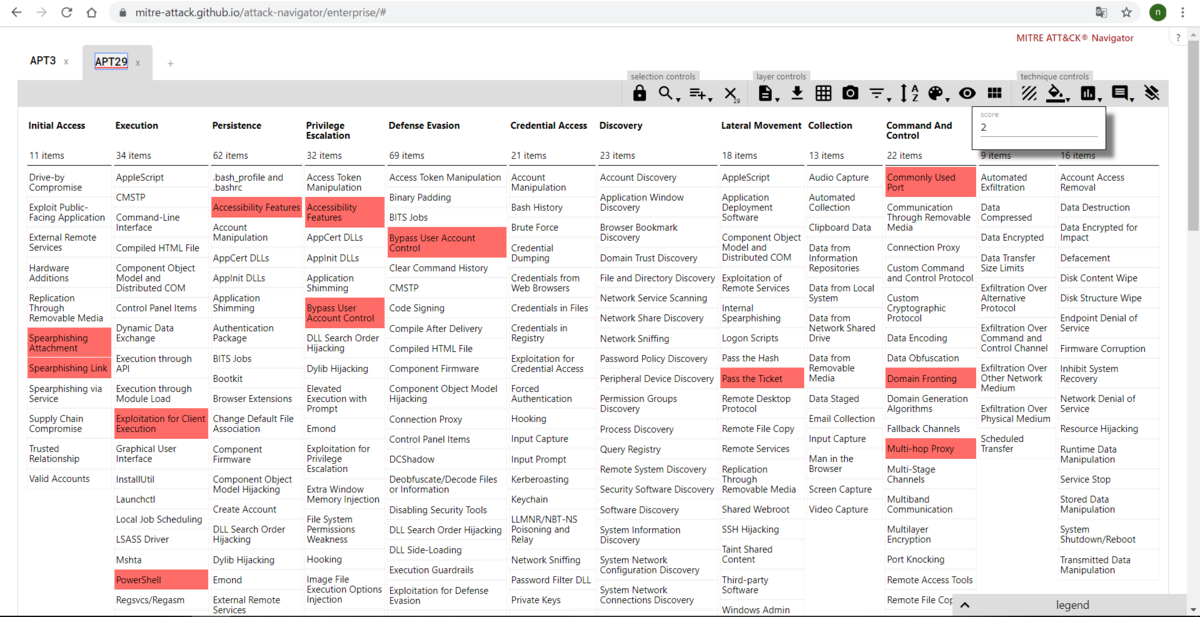Image resolution: width=1200 pixels, height=617 pixels.
Task: Open layer information document icon
Action: (x=767, y=93)
